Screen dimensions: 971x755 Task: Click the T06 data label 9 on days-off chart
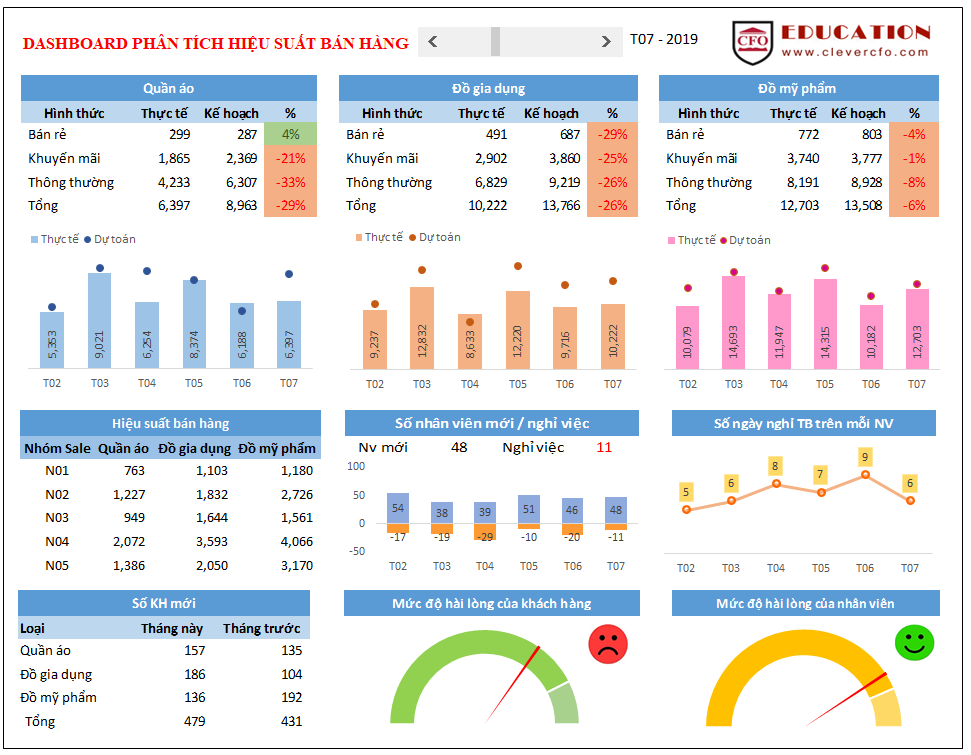[865, 457]
